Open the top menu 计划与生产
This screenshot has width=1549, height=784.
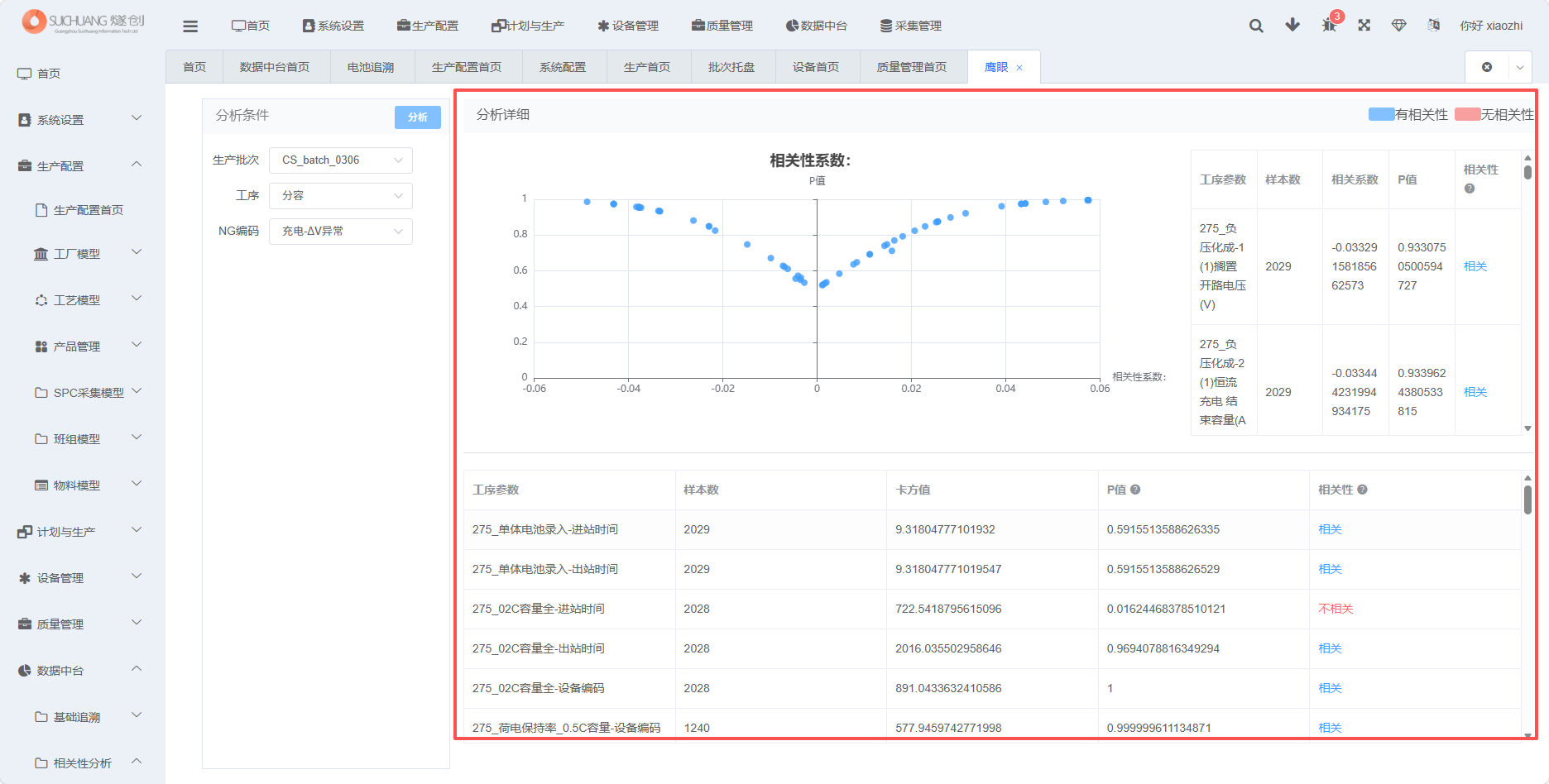coord(528,26)
